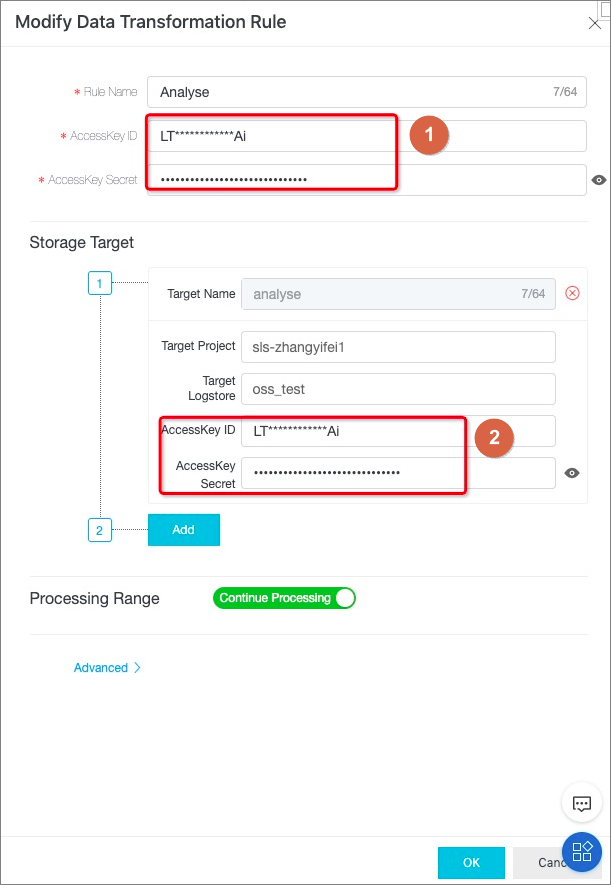Confirm changes with the OK button
The height and width of the screenshot is (885, 611).
click(471, 862)
